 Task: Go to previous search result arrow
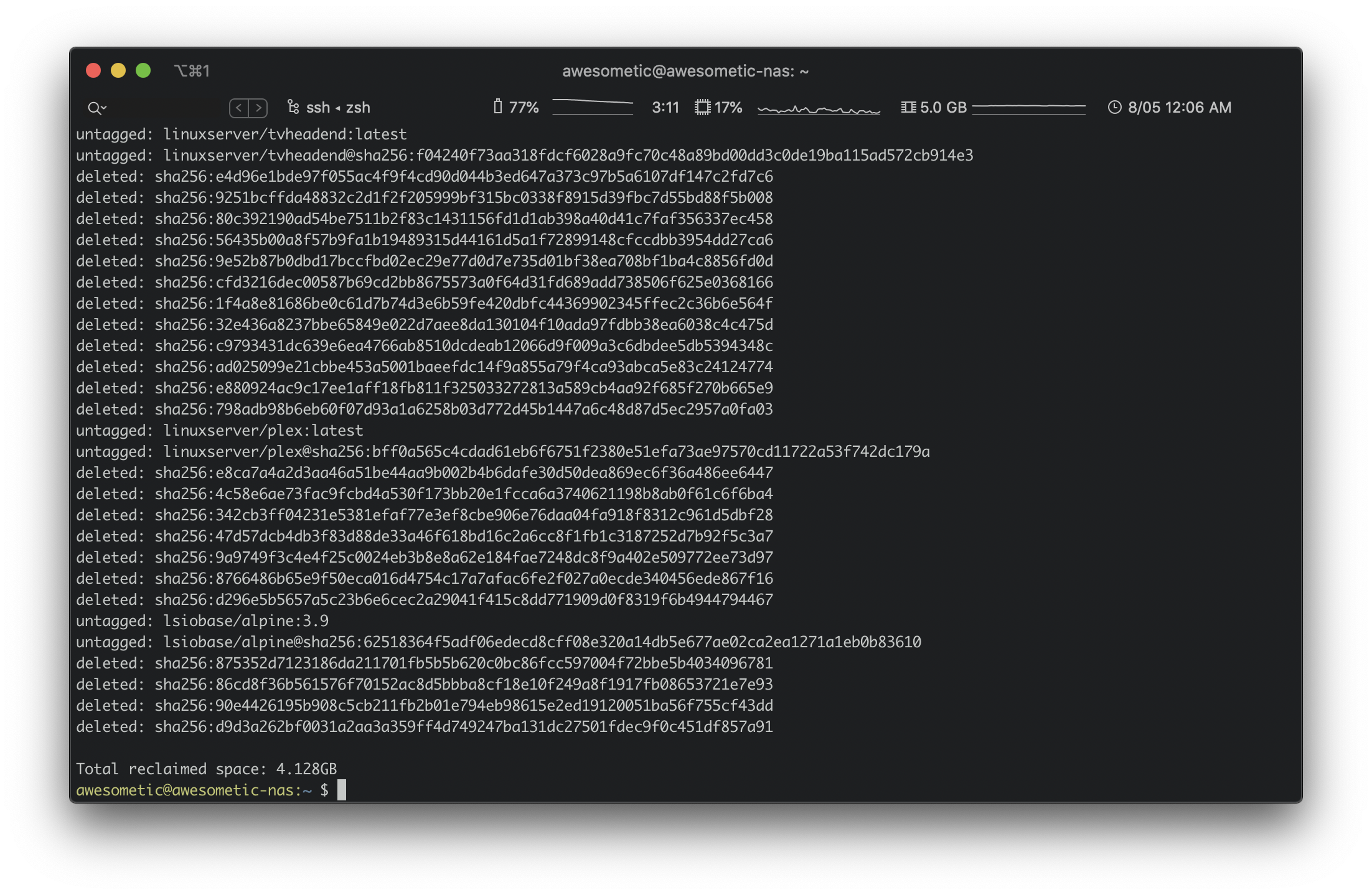239,108
